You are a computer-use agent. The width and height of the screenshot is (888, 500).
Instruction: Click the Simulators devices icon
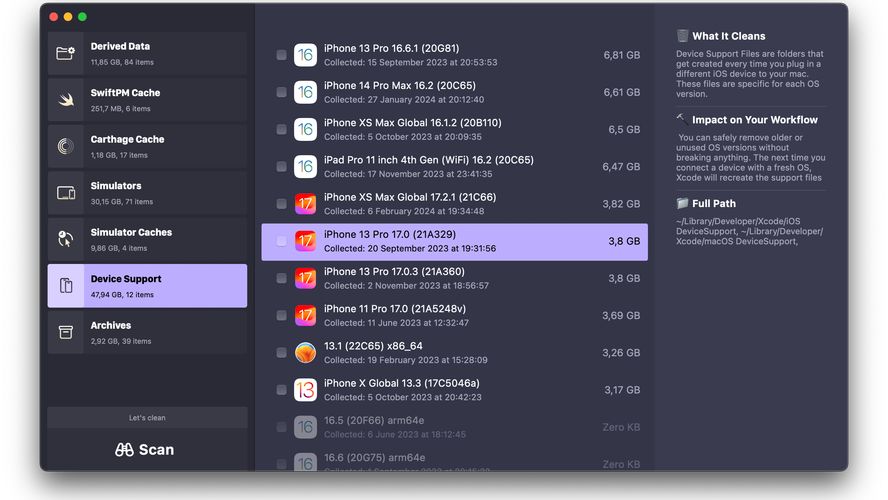click(x=66, y=193)
